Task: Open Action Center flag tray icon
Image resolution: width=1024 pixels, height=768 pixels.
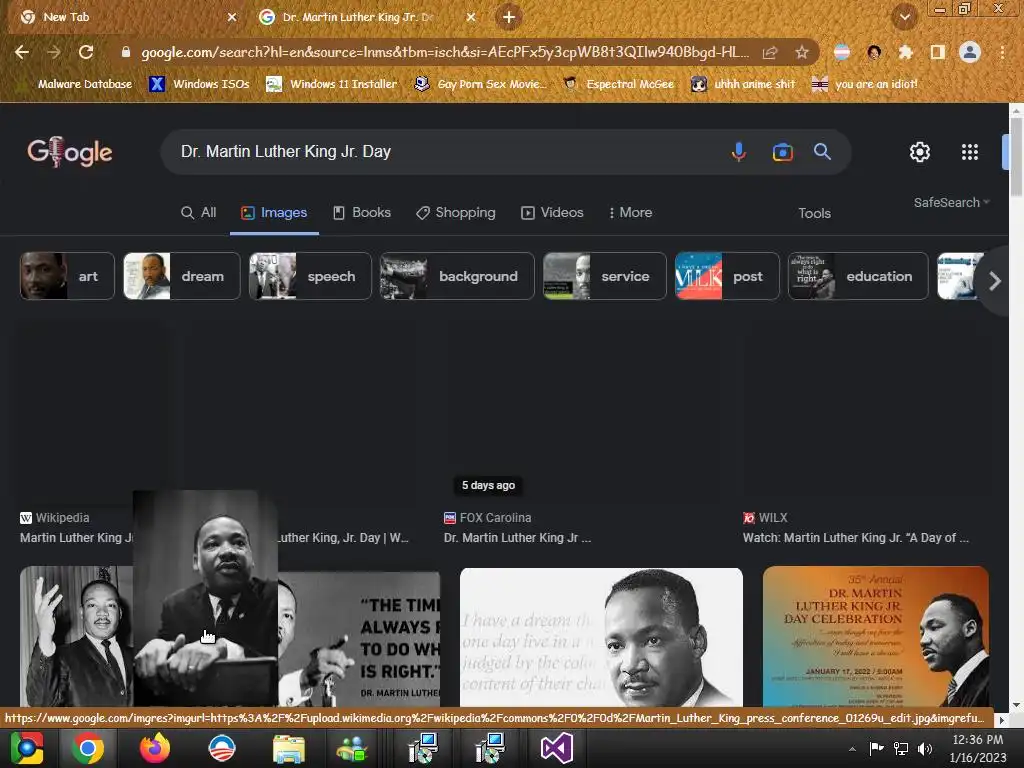Action: tap(876, 748)
